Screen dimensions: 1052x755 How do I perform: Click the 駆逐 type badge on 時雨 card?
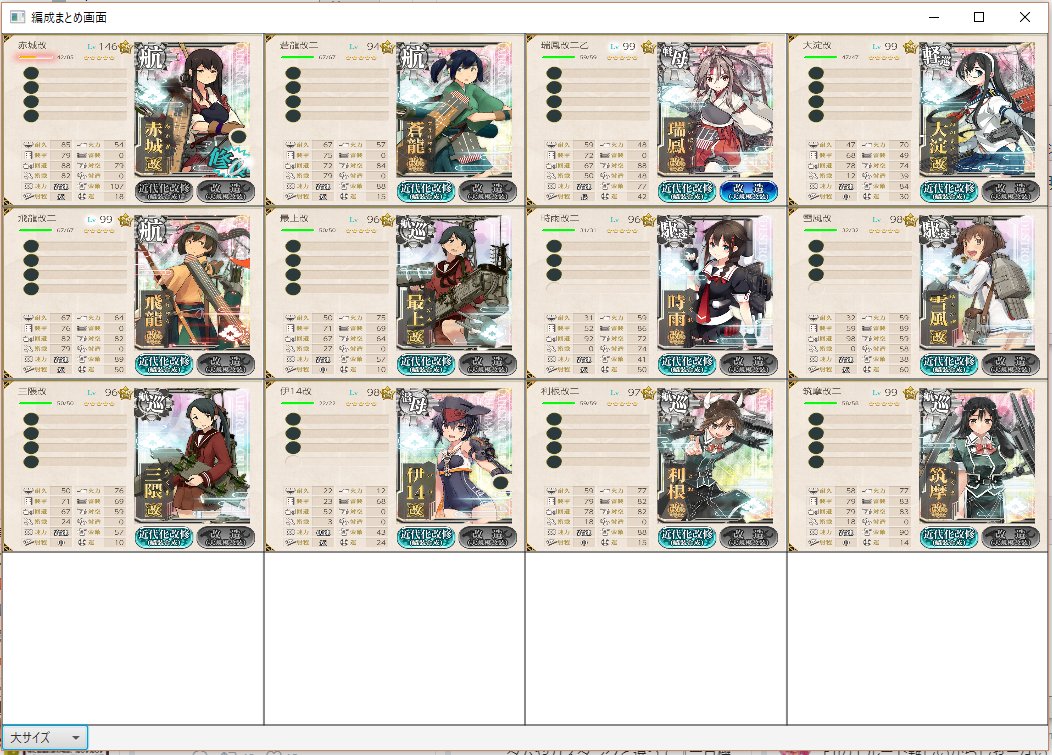[676, 231]
